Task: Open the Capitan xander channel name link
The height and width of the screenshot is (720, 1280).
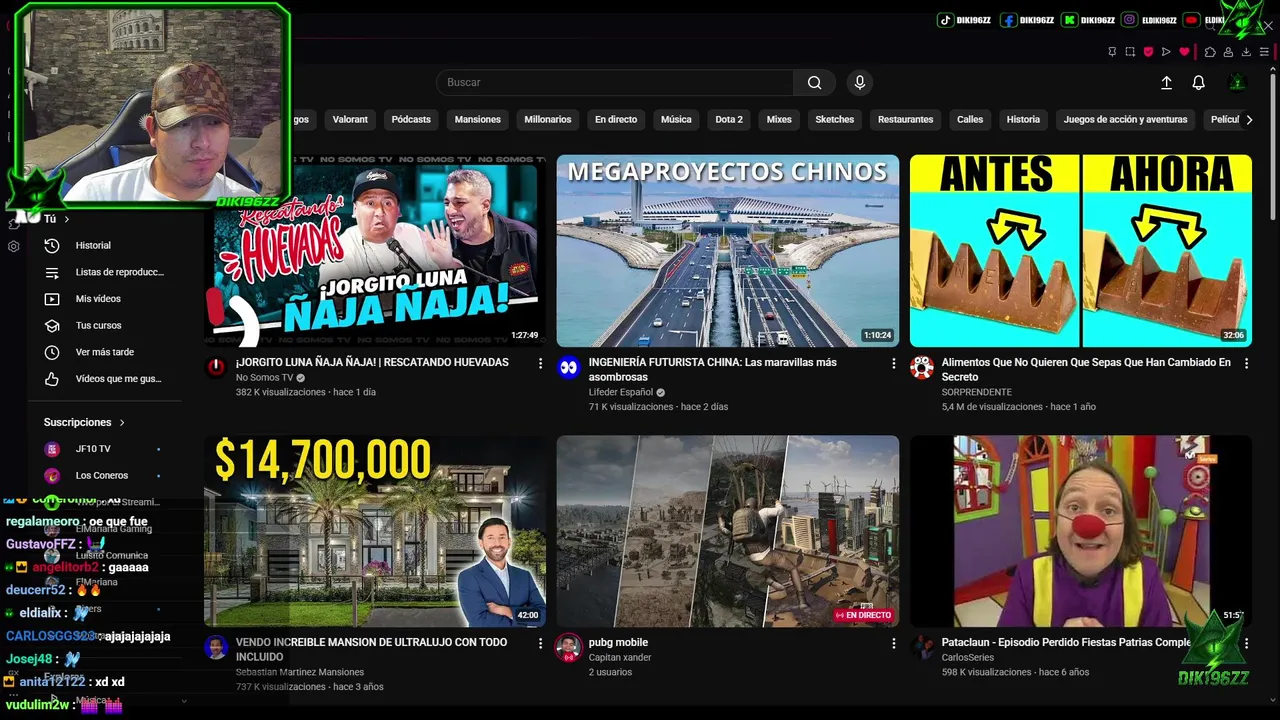Action: click(x=620, y=658)
